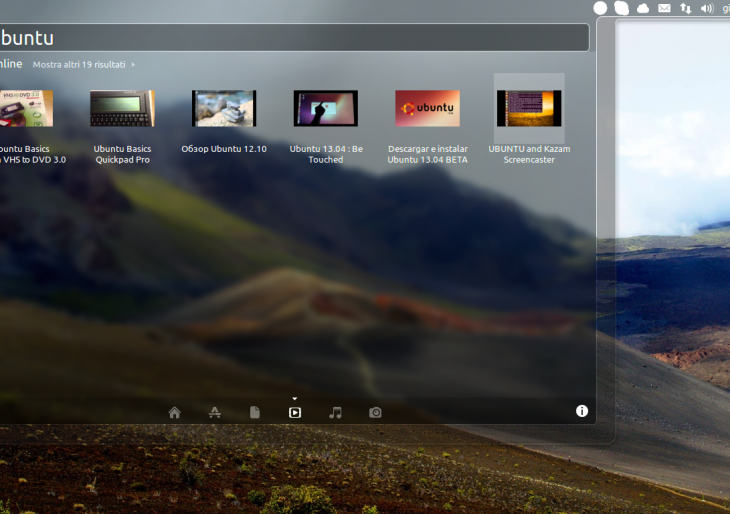Image resolution: width=730 pixels, height=514 pixels.
Task: Switch to the Photos lens camera icon
Action: coord(375,413)
